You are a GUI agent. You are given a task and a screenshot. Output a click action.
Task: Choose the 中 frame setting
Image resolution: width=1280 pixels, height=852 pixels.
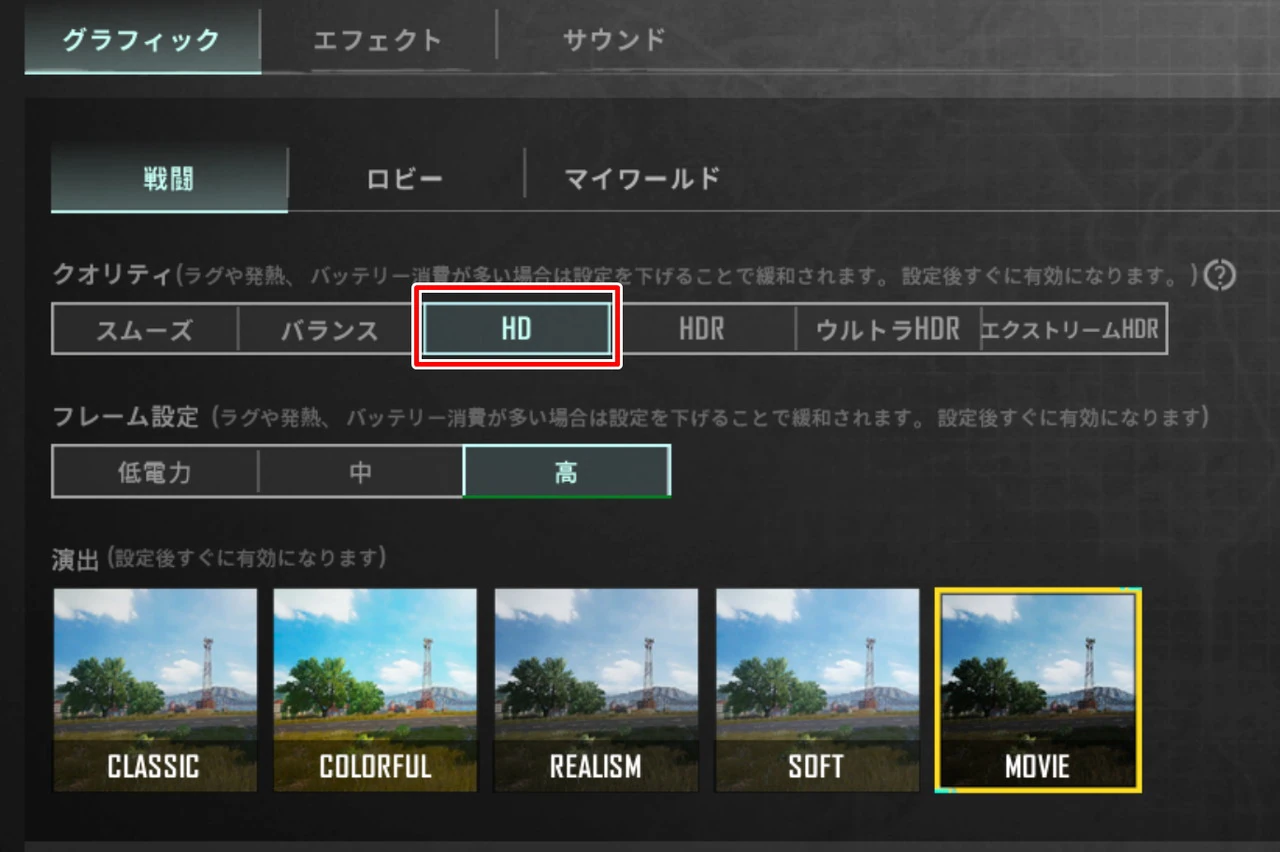(x=361, y=472)
